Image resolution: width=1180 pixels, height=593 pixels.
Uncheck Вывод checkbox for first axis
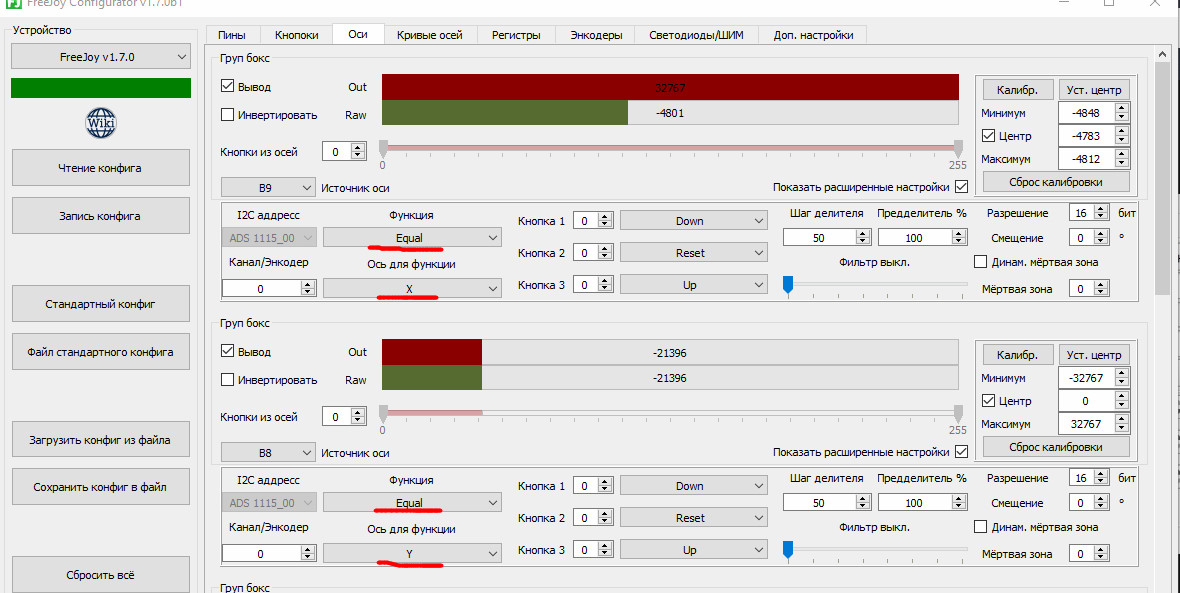pyautogui.click(x=227, y=87)
